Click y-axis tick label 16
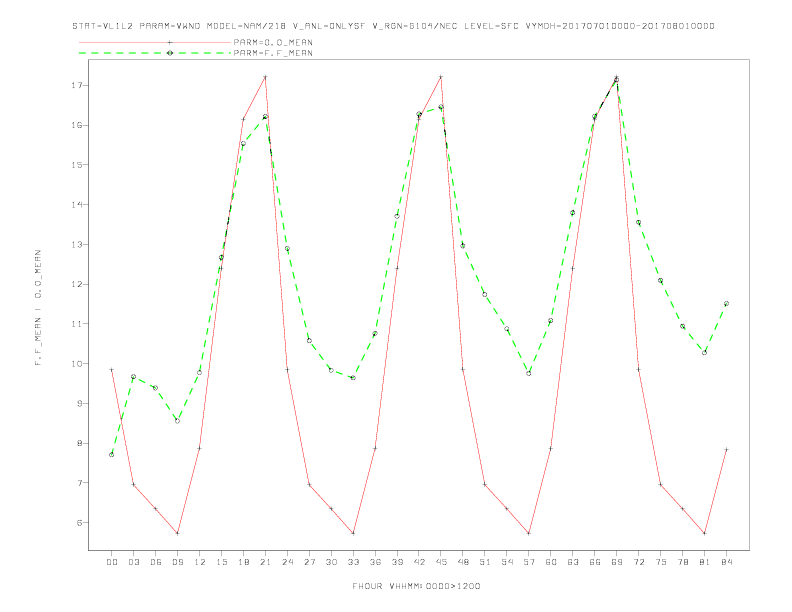The height and width of the screenshot is (612, 792). [76, 125]
